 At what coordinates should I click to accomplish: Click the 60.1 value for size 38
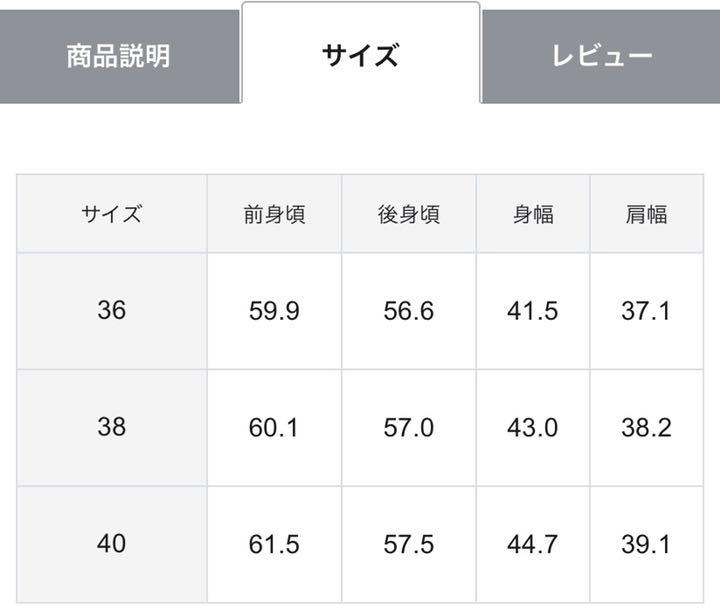click(x=274, y=428)
